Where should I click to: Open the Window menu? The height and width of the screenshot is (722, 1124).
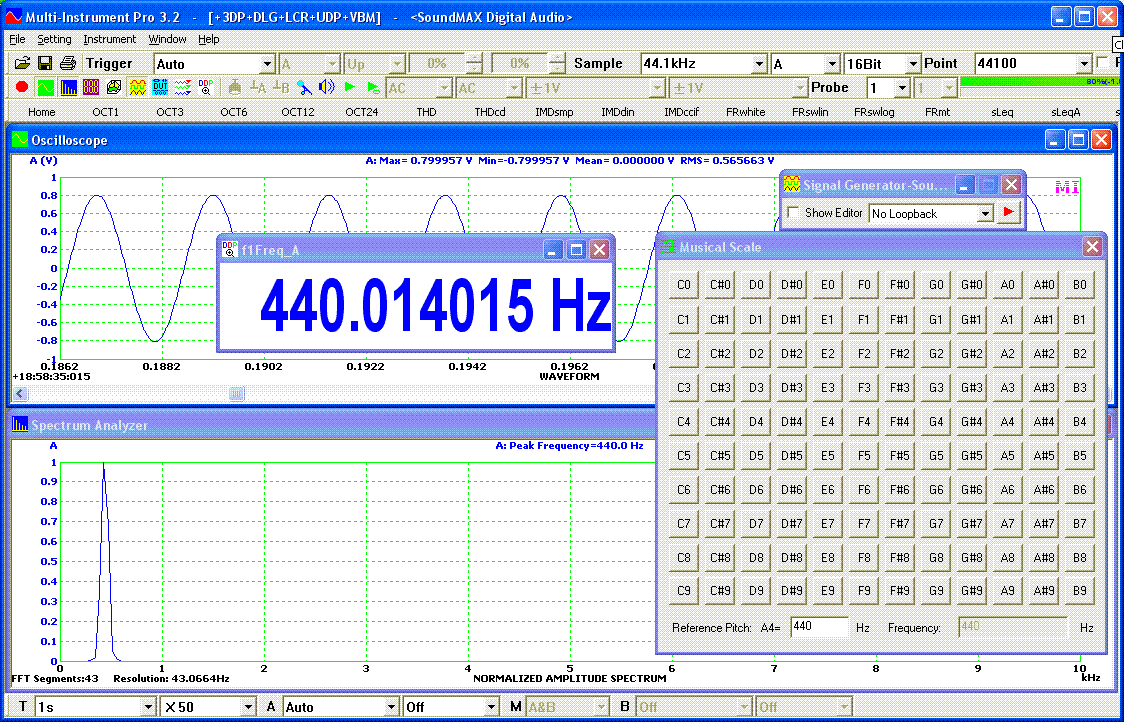point(167,39)
